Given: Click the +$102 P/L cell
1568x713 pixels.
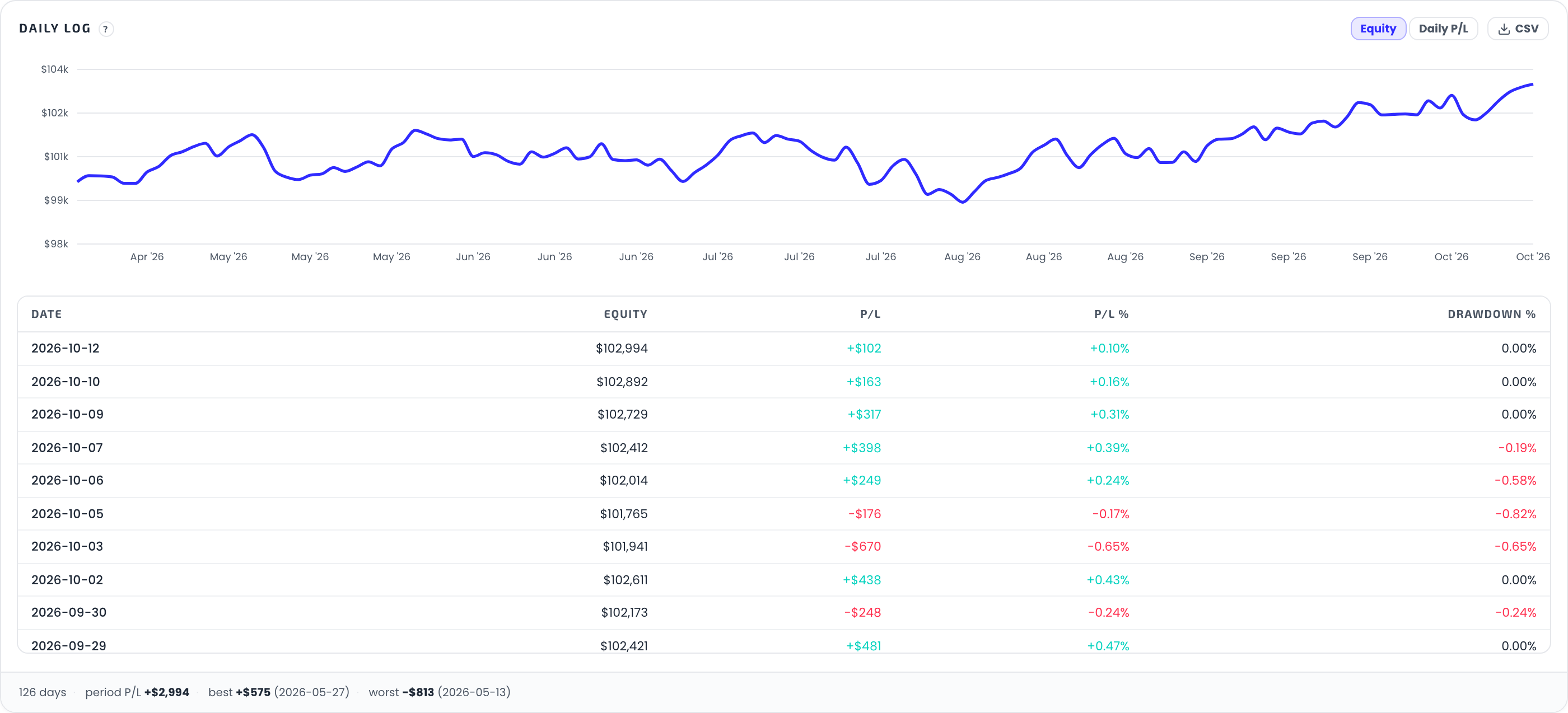Looking at the screenshot, I should point(864,348).
